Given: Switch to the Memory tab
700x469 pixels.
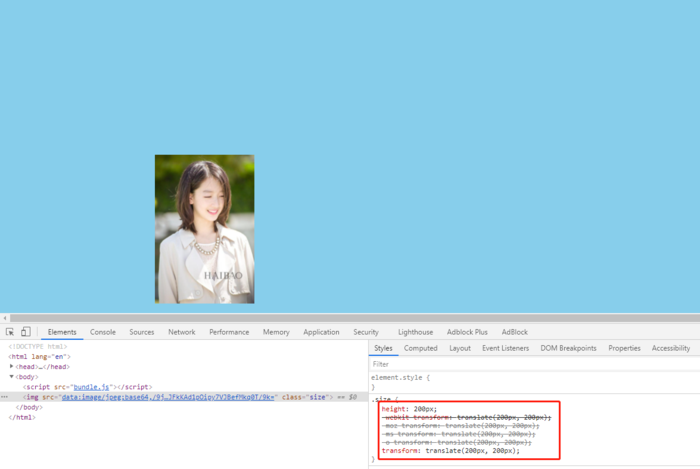Looking at the screenshot, I should coord(276,332).
